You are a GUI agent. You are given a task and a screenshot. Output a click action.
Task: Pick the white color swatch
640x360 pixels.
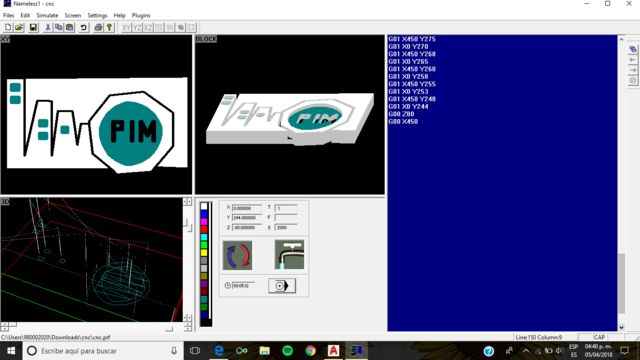point(204,206)
